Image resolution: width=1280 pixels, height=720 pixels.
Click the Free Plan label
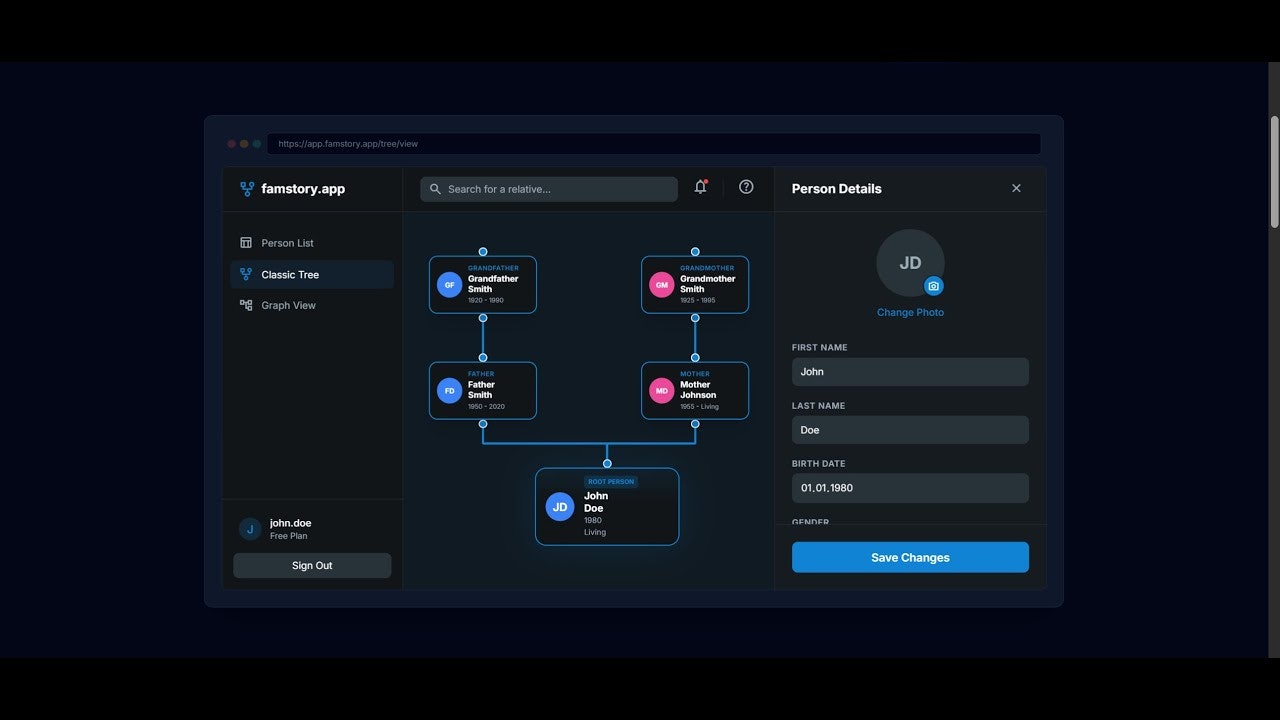tap(288, 536)
